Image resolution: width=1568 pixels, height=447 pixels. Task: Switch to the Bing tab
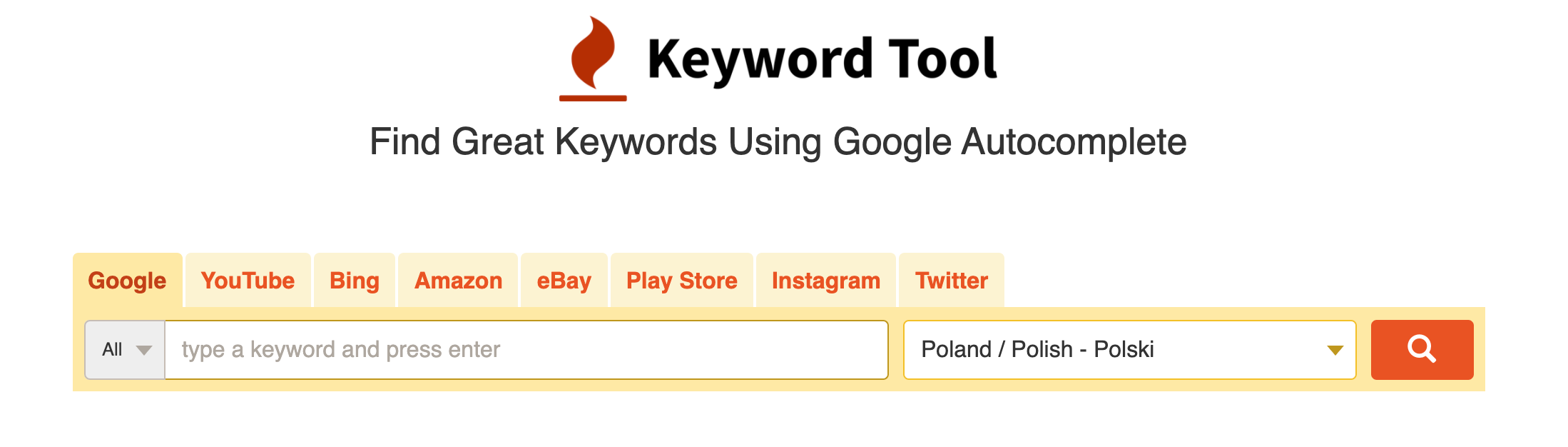tap(354, 280)
